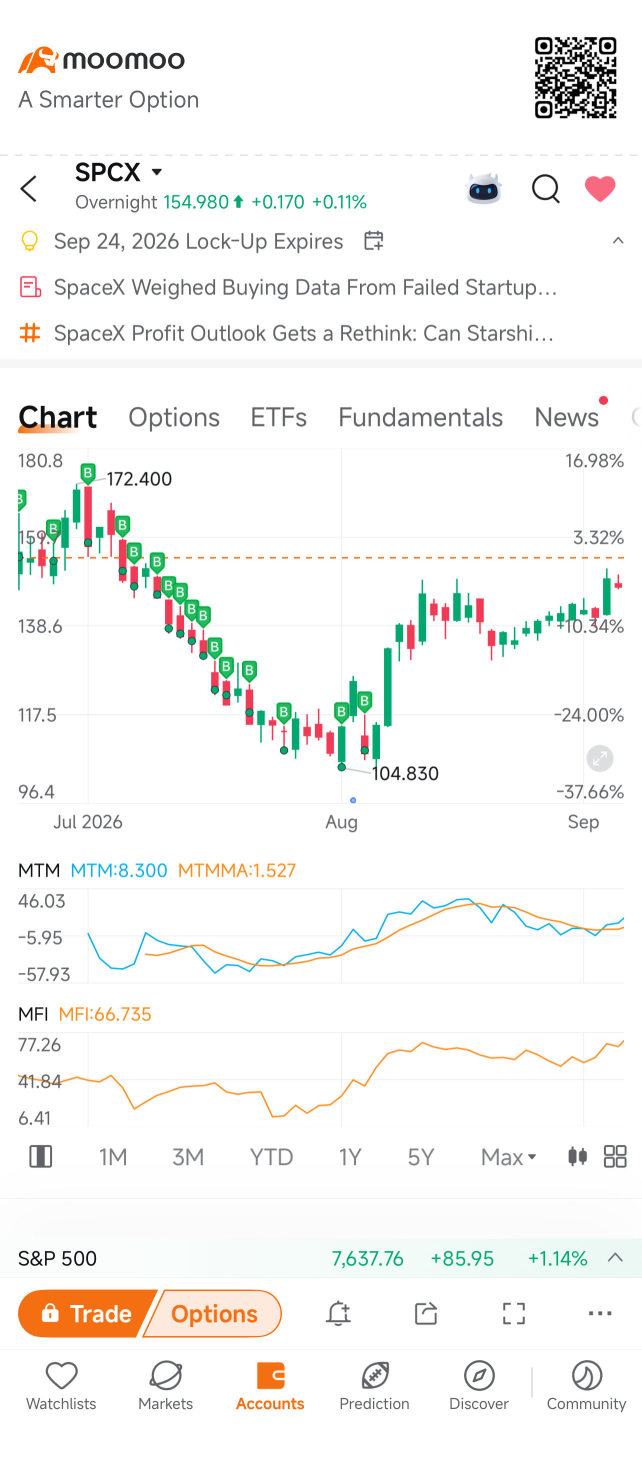Tap the calendar add icon beside Lock-Up Expires
642x1474 pixels.
(373, 241)
